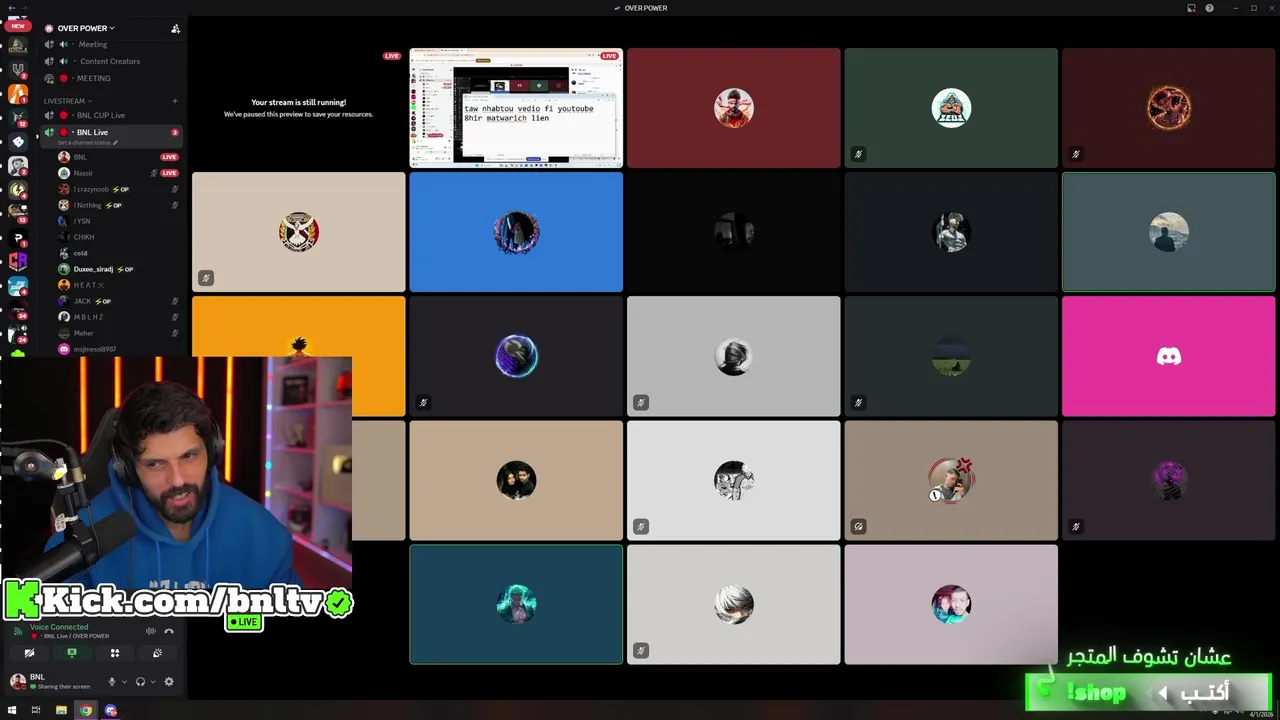Open the live stream preview with Notepad text
Screen dimensions: 1280x720
(516, 108)
